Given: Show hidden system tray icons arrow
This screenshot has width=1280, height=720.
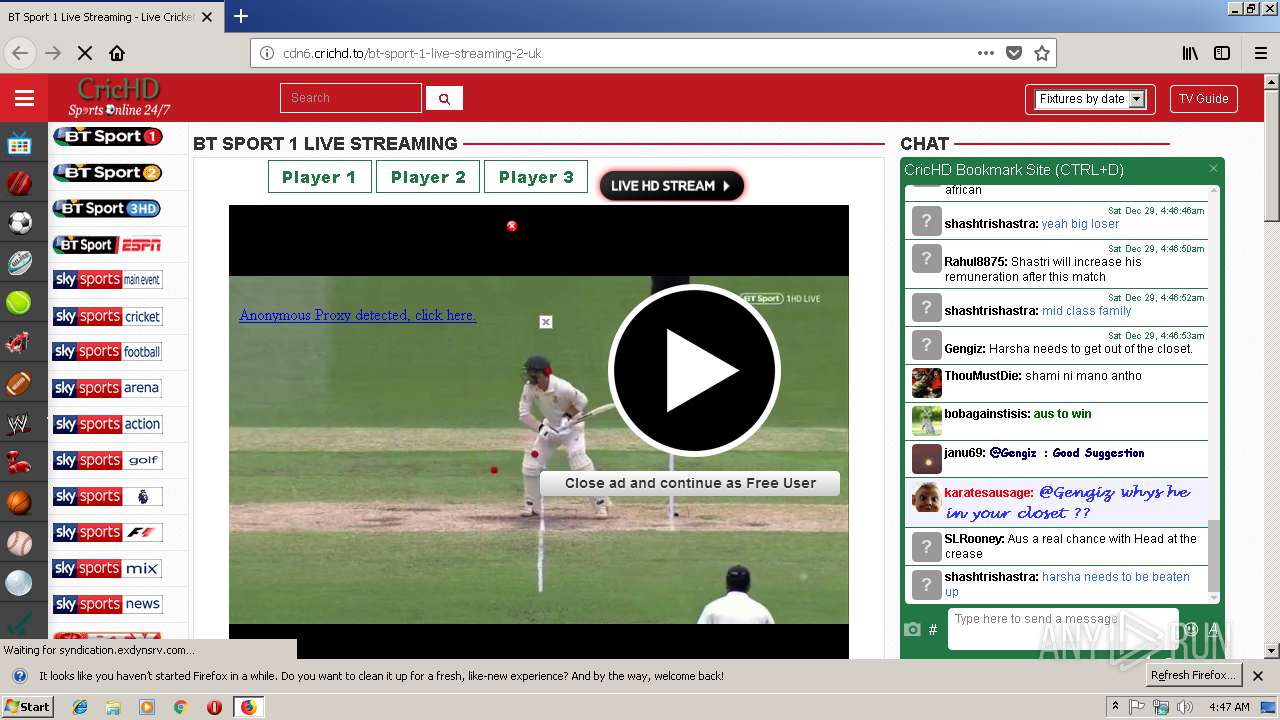Looking at the screenshot, I should pyautogui.click(x=1115, y=707).
